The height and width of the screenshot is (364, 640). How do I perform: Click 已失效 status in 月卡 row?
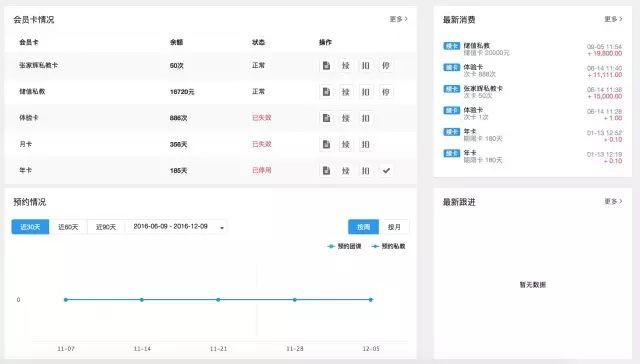[x=262, y=144]
